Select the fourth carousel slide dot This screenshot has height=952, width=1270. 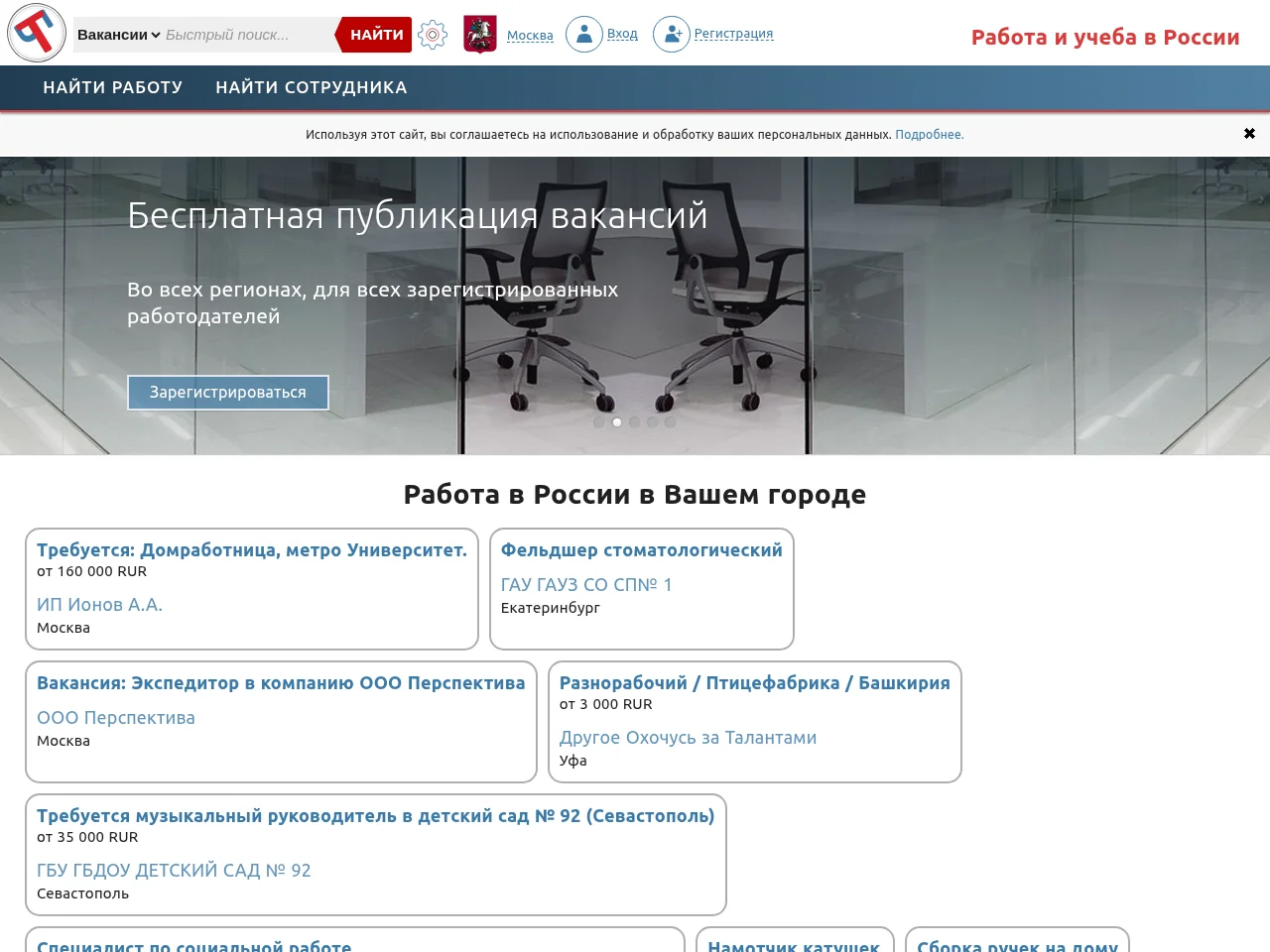(x=653, y=422)
